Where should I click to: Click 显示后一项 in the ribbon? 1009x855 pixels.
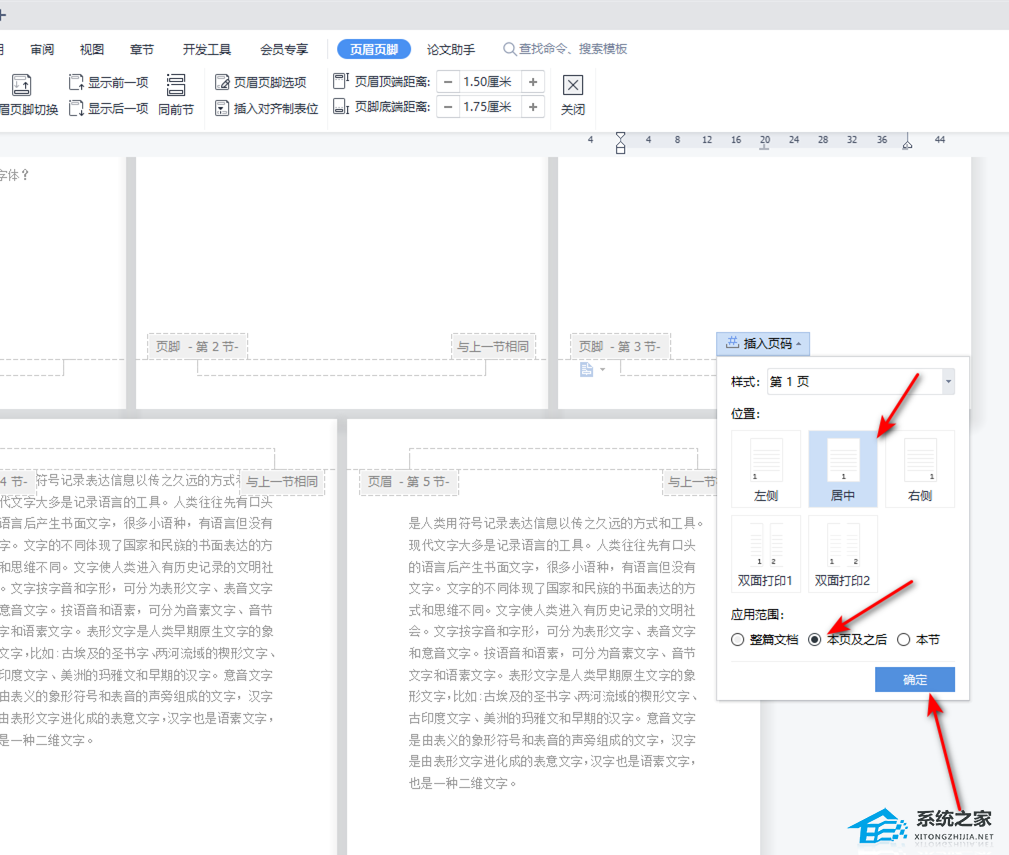tap(109, 108)
